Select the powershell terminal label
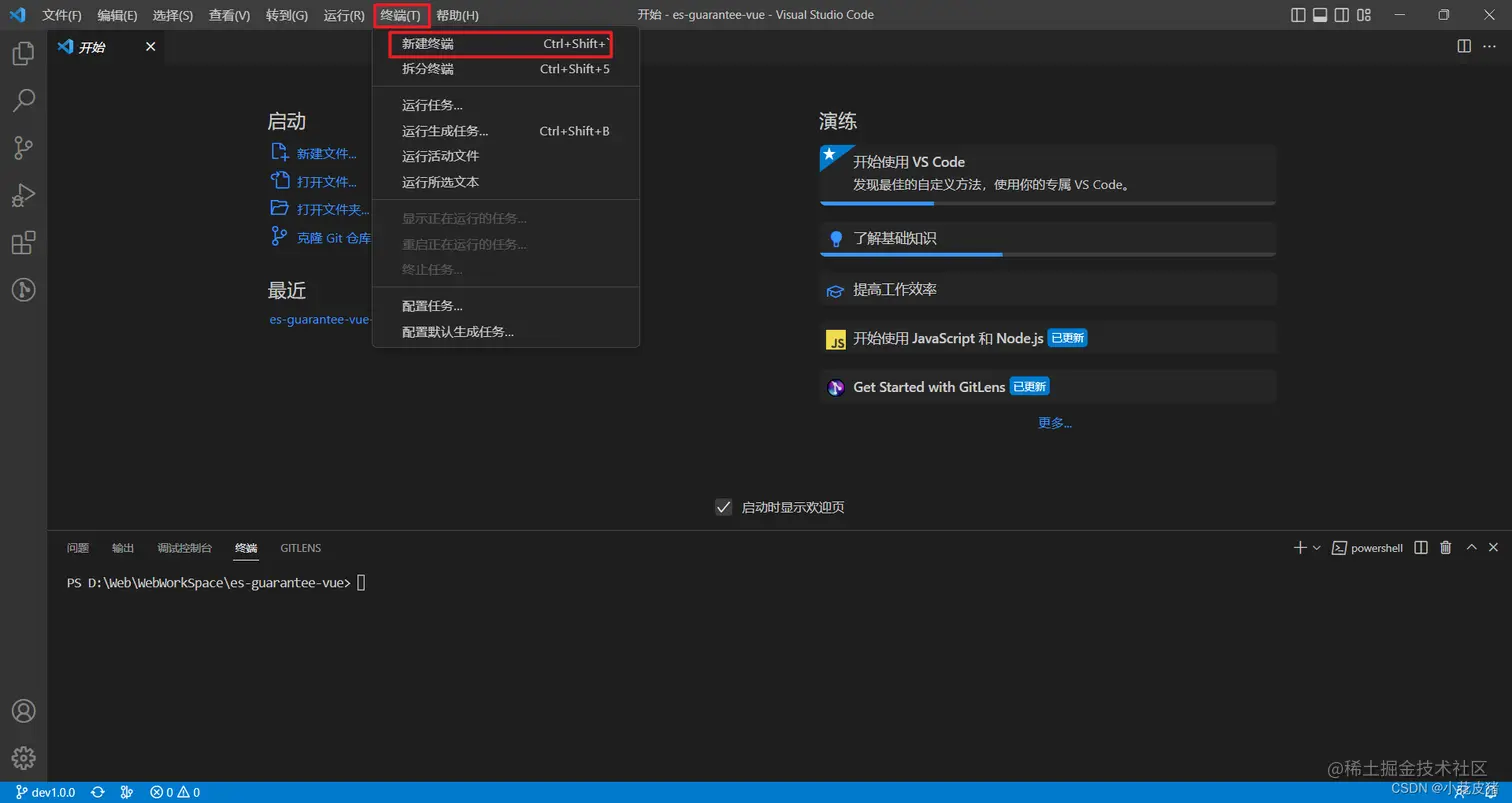The height and width of the screenshot is (803, 1512). (1367, 548)
